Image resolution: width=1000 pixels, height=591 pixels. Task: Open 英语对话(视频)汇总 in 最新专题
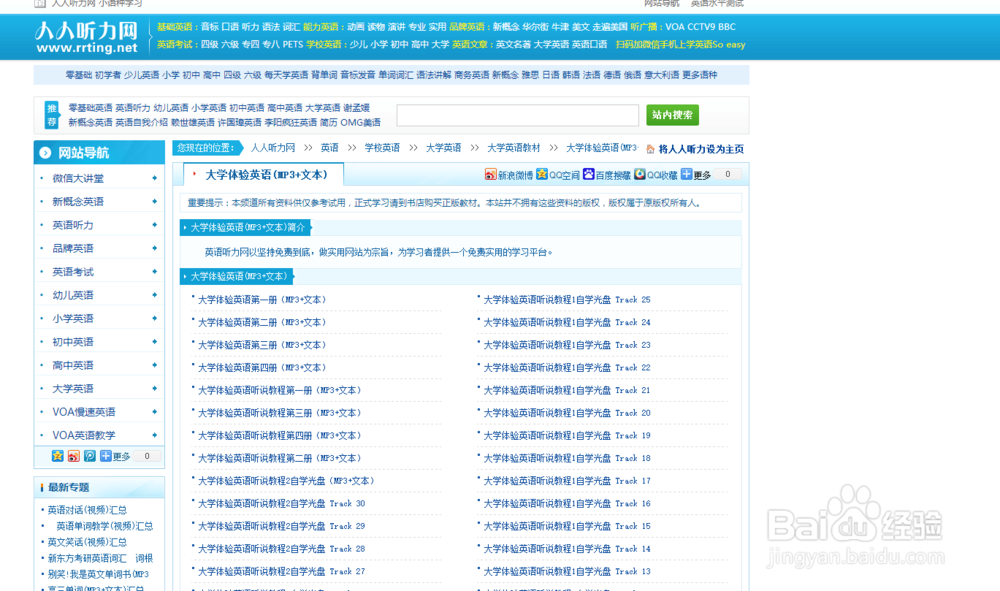[87, 510]
